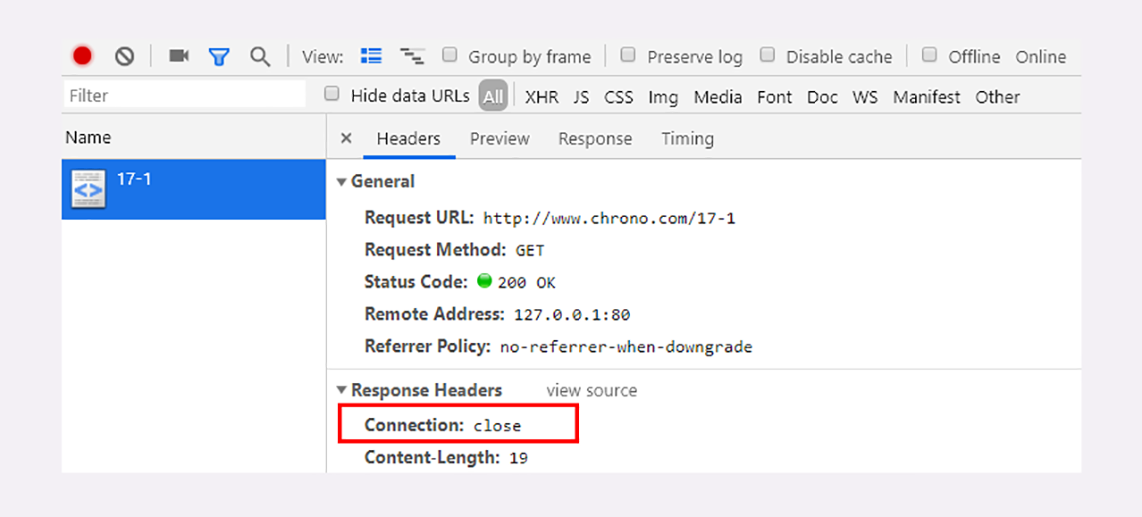
Task: Clear the network log
Action: pyautogui.click(x=124, y=56)
